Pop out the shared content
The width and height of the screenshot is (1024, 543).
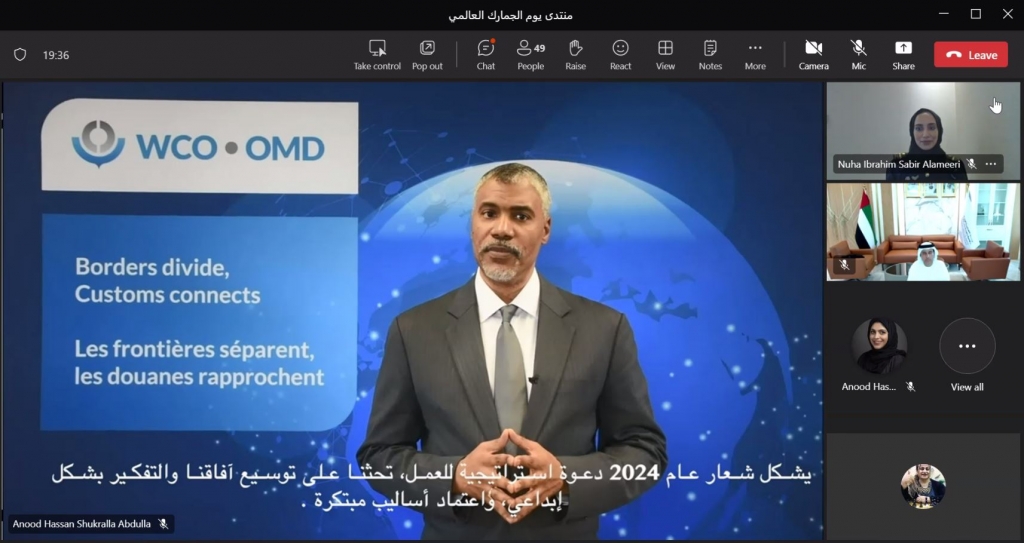click(x=427, y=48)
